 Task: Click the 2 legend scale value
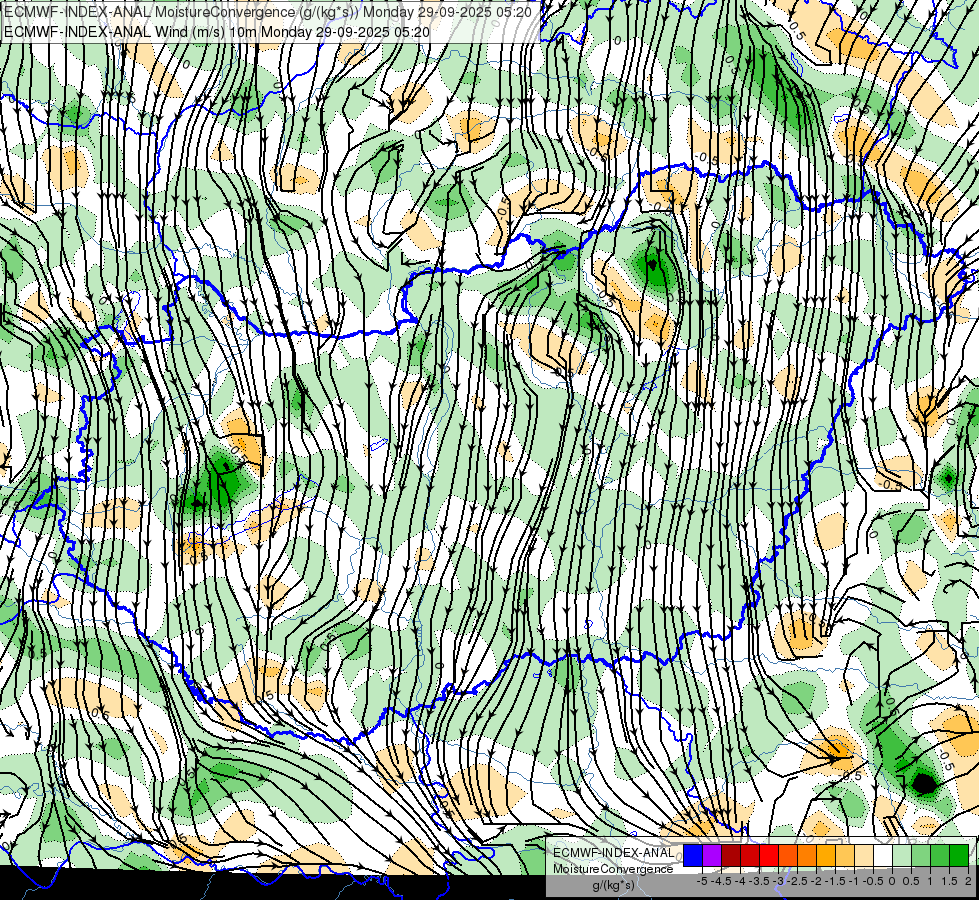[968, 881]
